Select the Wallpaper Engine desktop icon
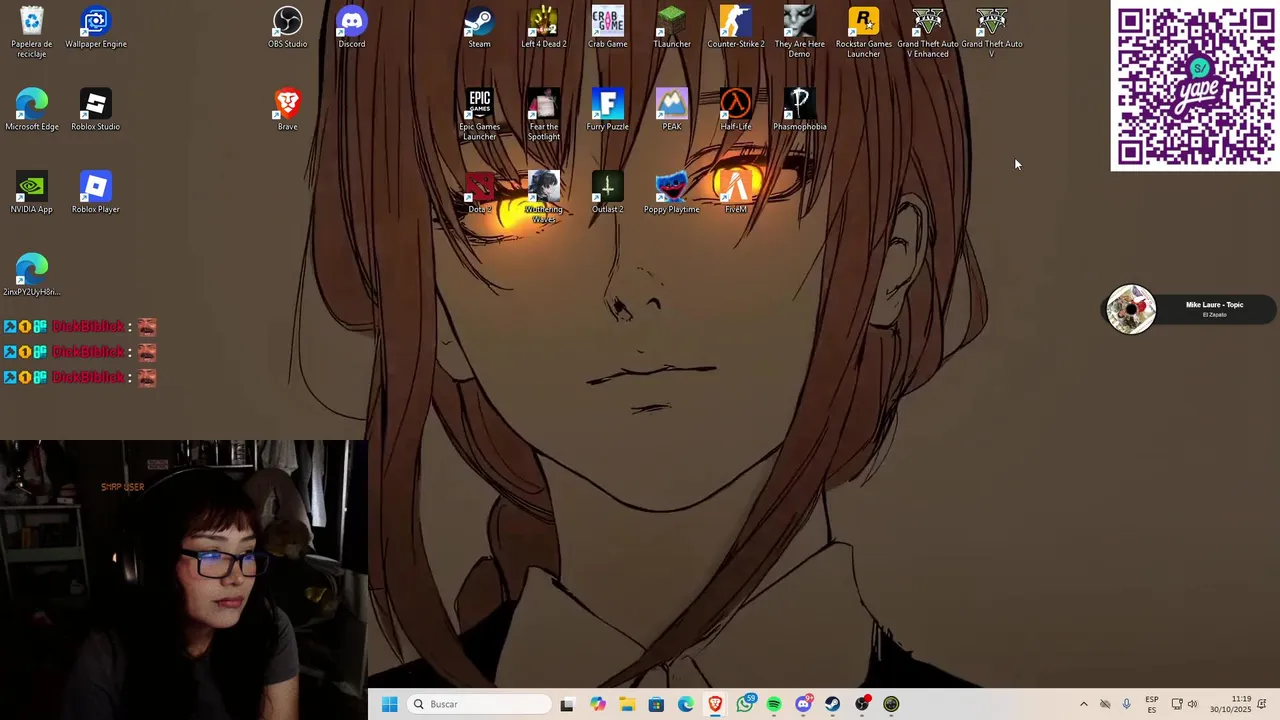Viewport: 1280px width, 720px height. 96,28
